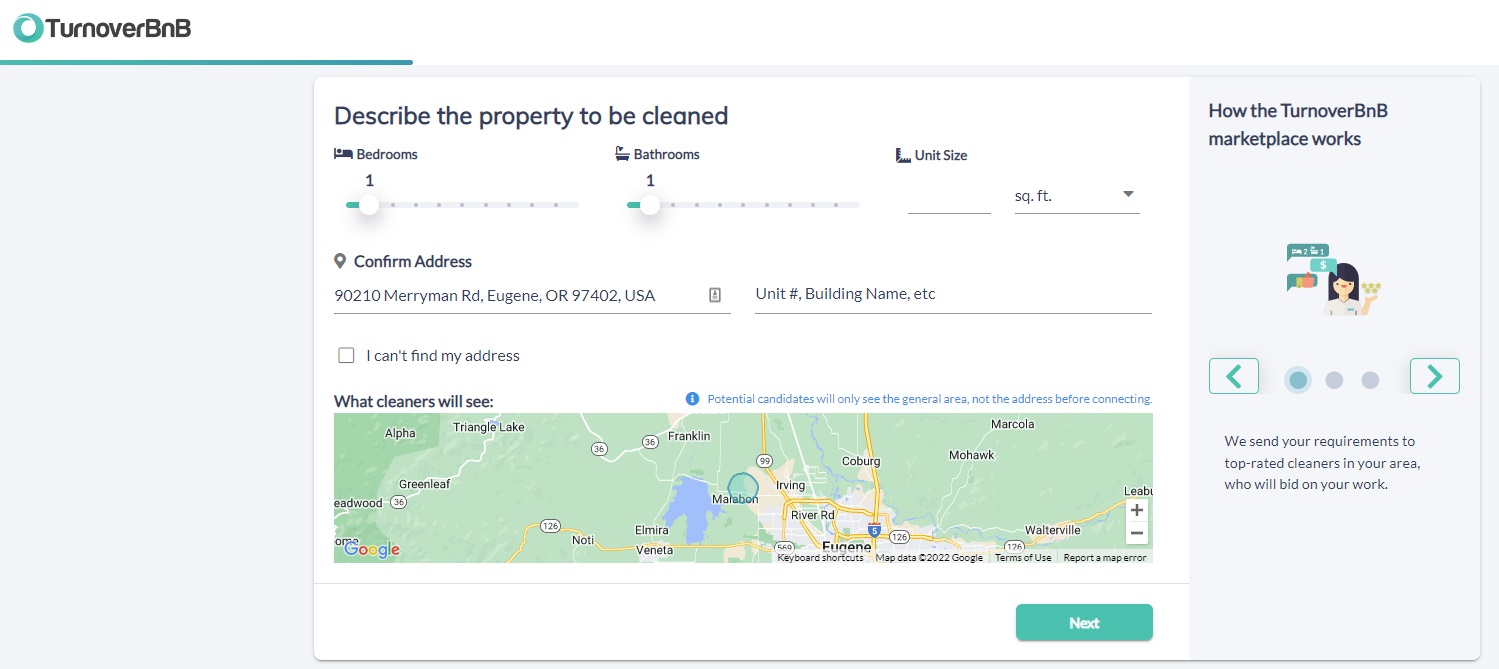Zoom out on the map using the minus icon

[1136, 533]
